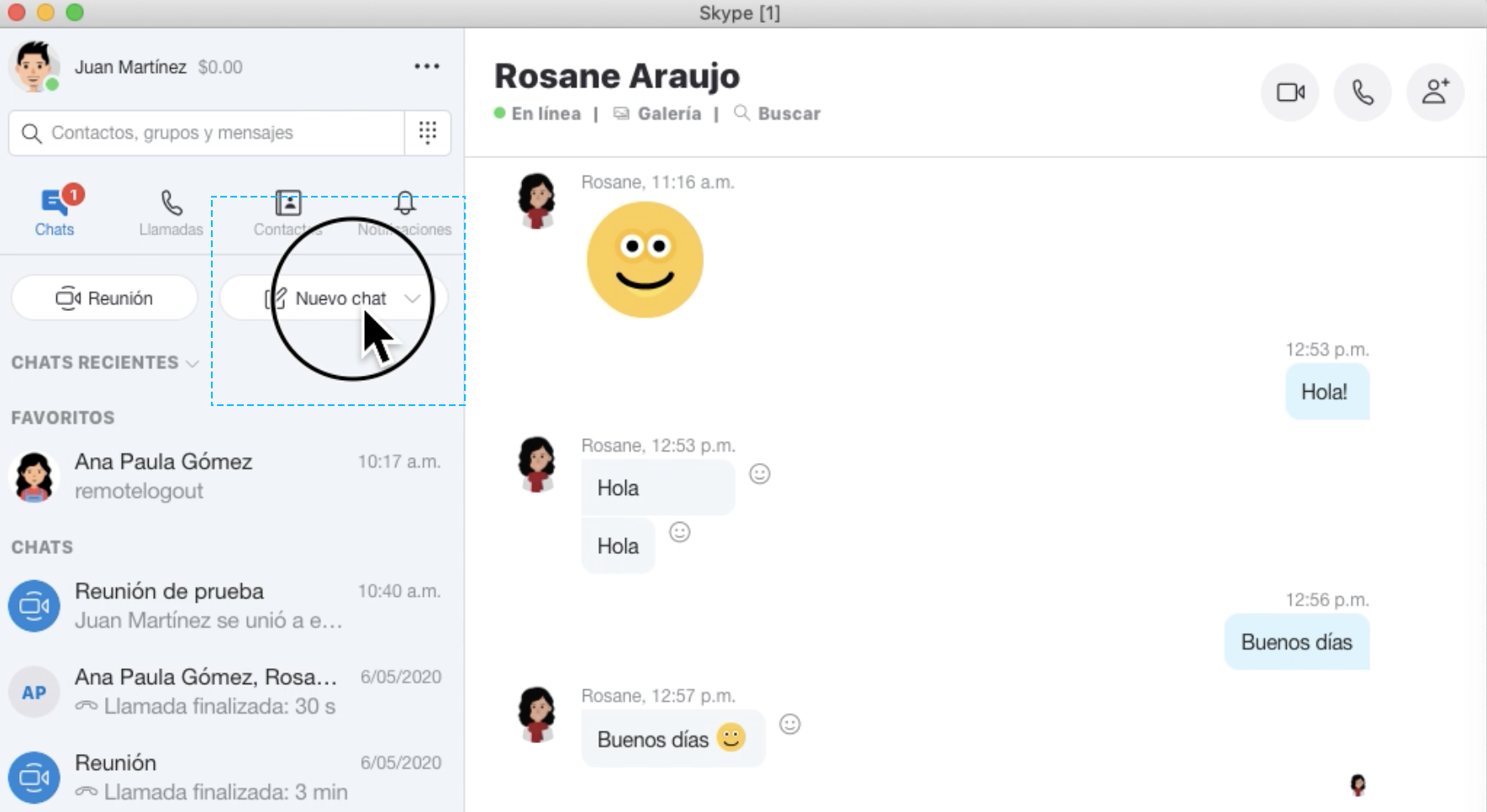Click Buscar in conversation header
Image resolution: width=1487 pixels, height=812 pixels.
pyautogui.click(x=777, y=113)
